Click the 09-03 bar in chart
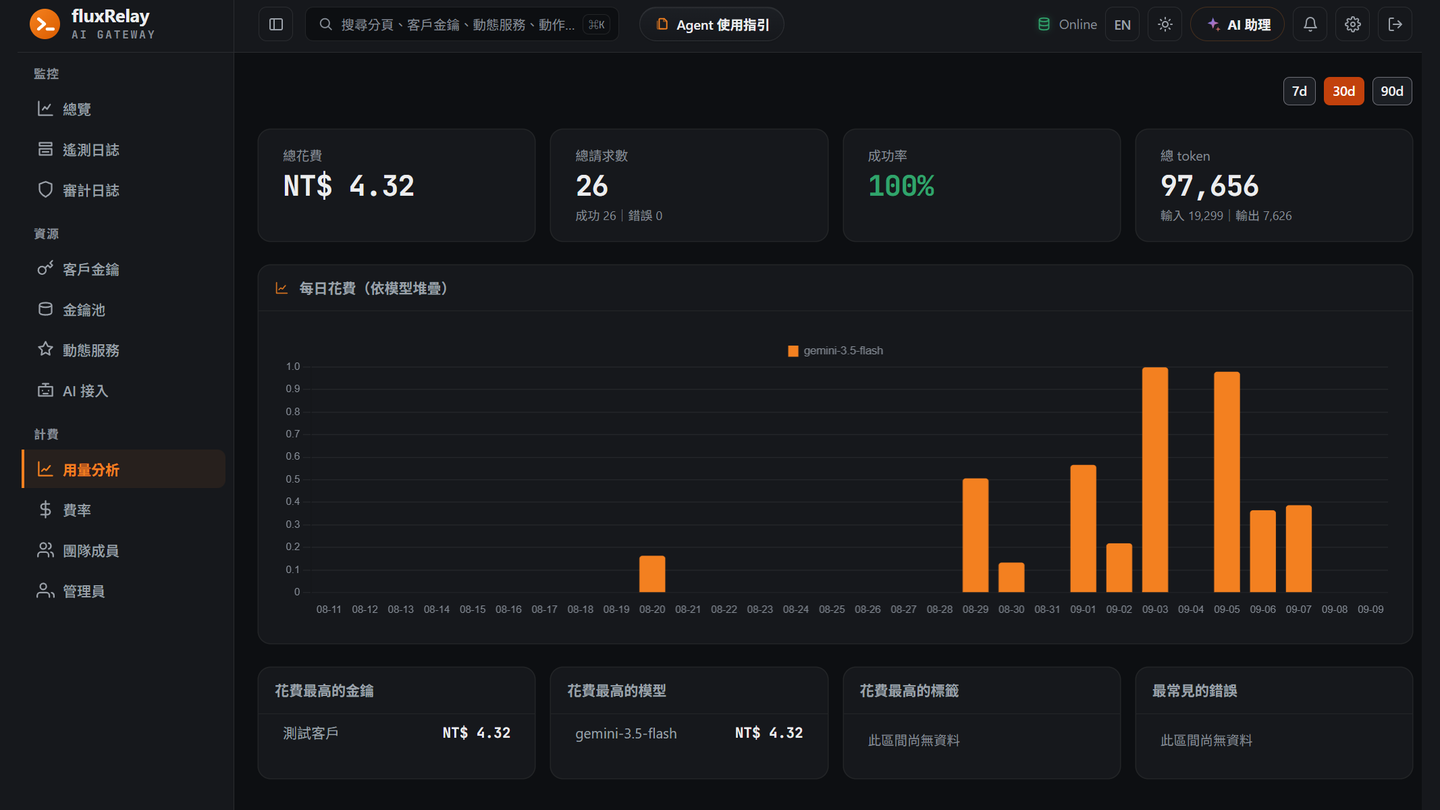This screenshot has width=1440, height=810. tap(1155, 480)
